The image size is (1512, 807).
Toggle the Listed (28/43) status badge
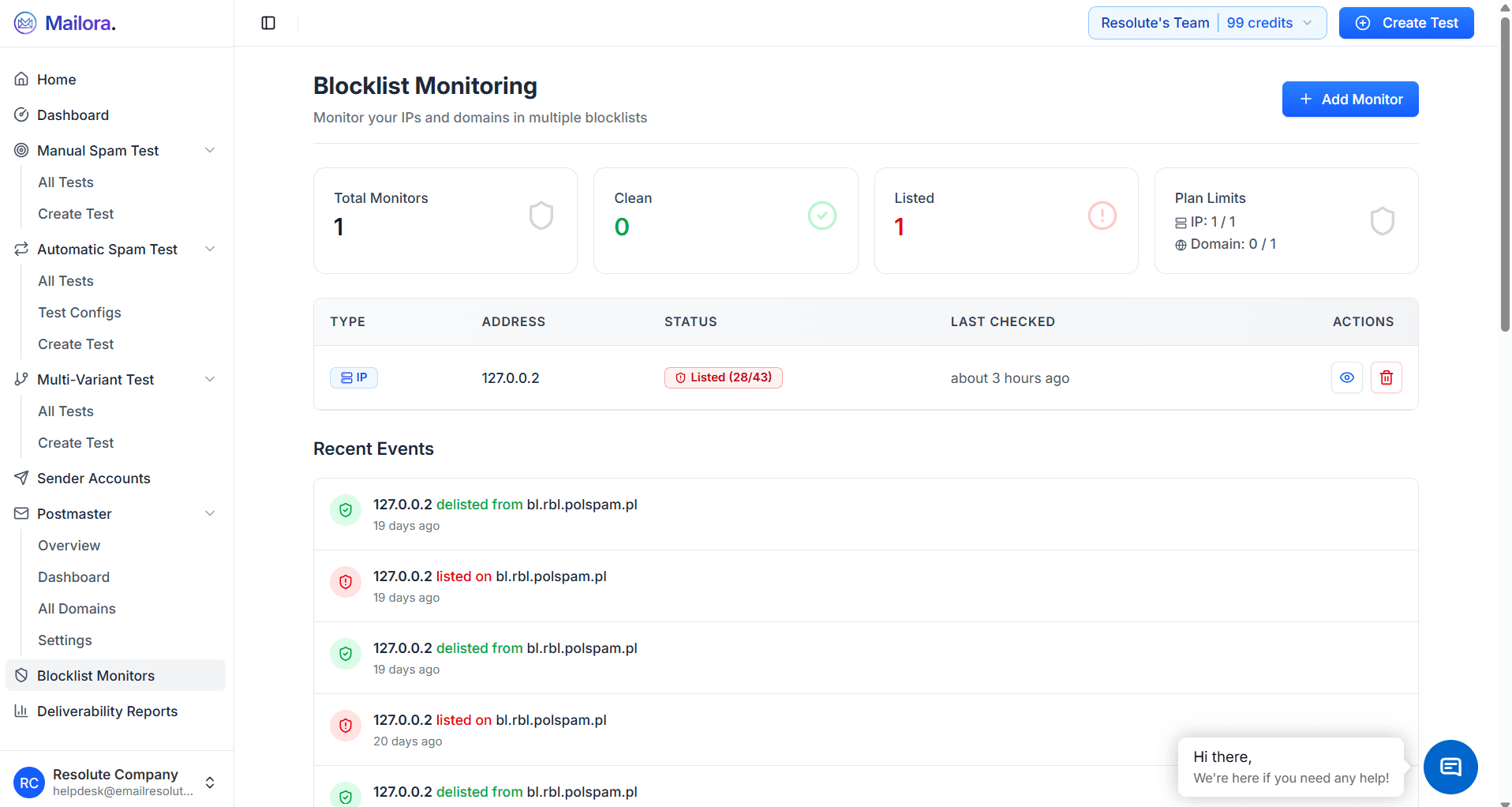pyautogui.click(x=723, y=377)
